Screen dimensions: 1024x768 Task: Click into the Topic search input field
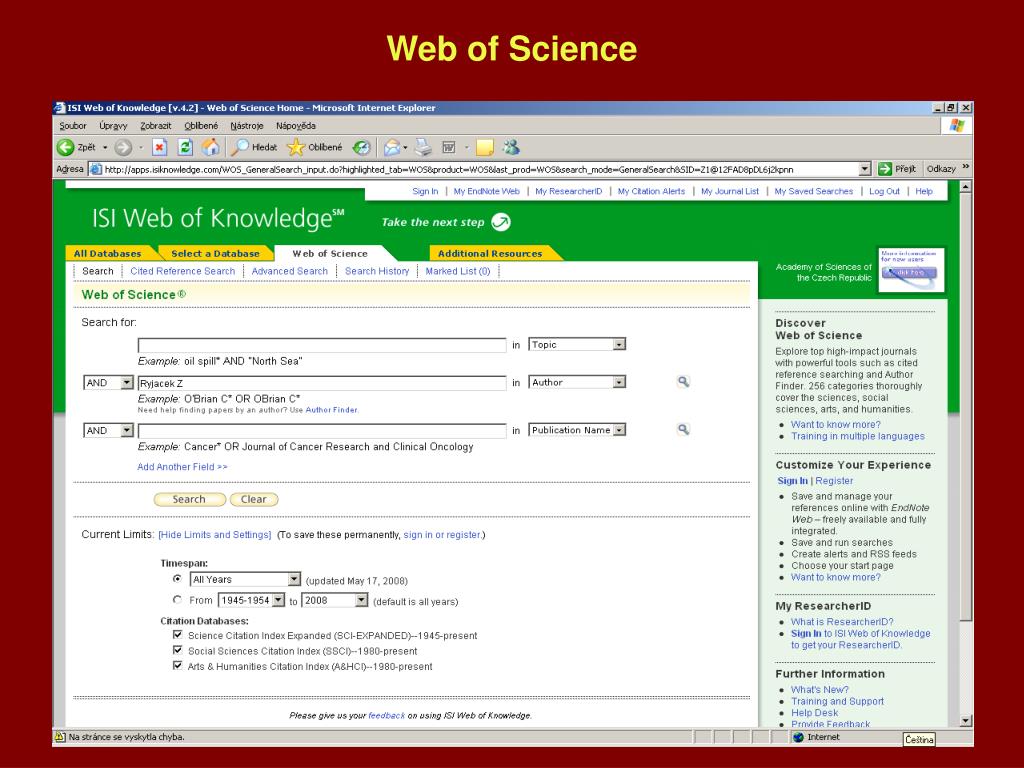point(322,345)
